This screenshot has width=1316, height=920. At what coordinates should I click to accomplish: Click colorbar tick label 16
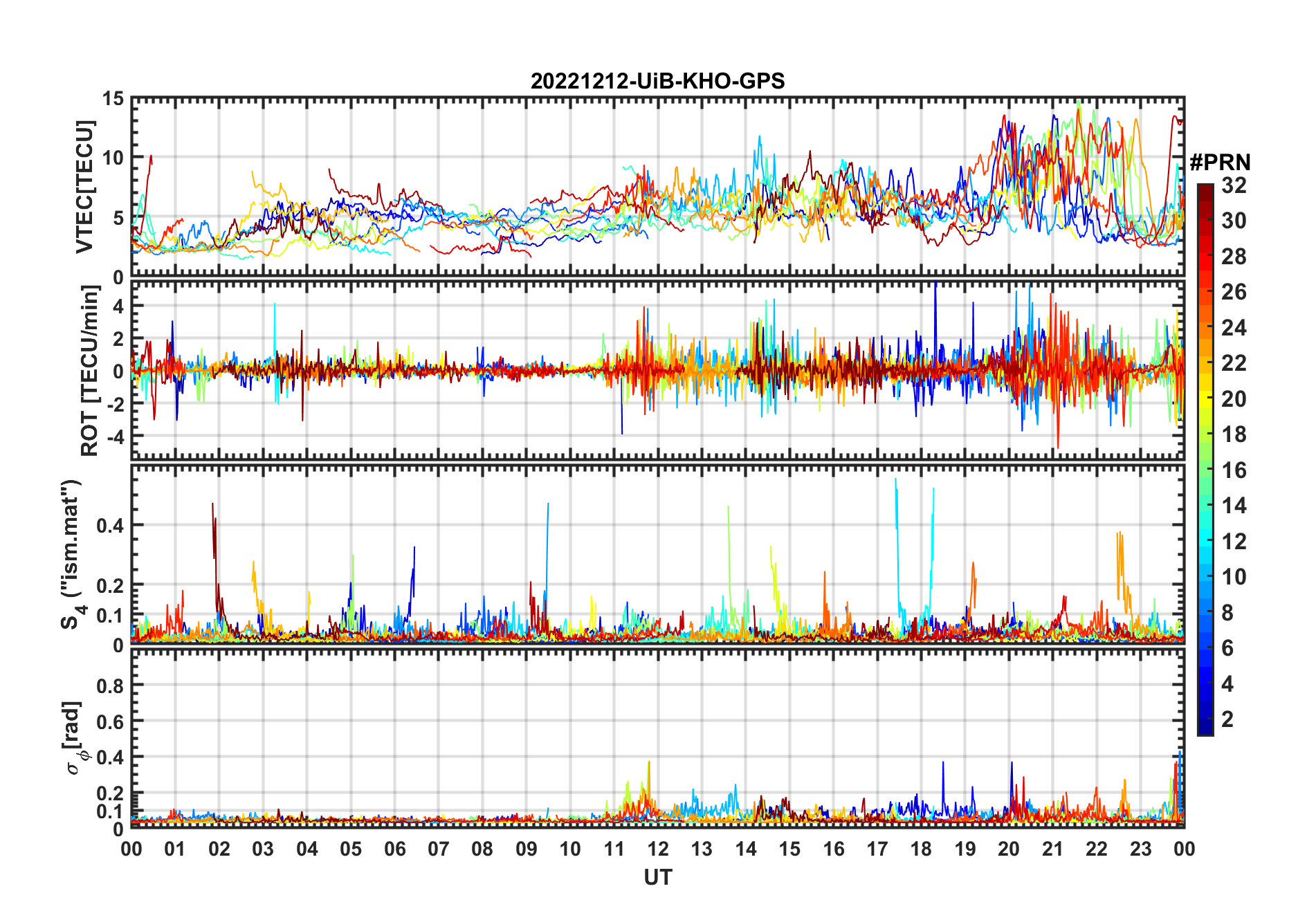[x=1234, y=470]
